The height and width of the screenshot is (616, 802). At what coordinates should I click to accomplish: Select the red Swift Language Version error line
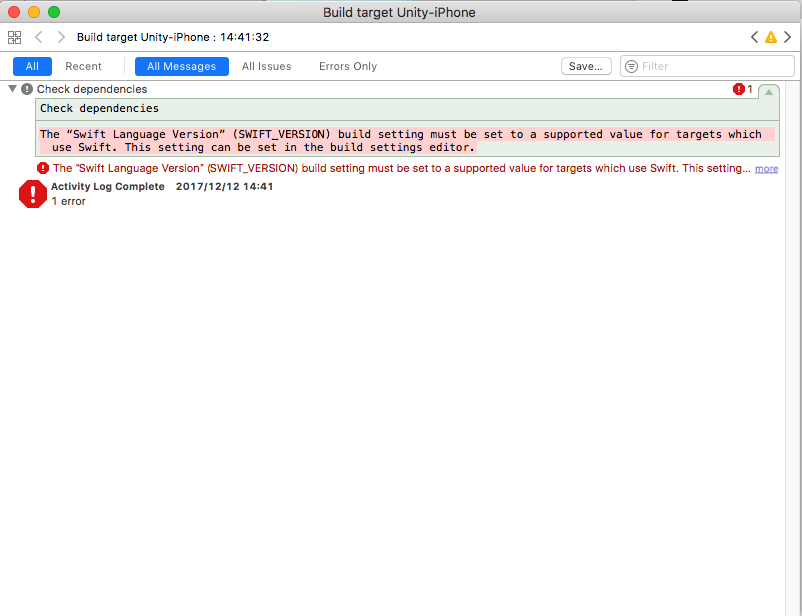(402, 168)
